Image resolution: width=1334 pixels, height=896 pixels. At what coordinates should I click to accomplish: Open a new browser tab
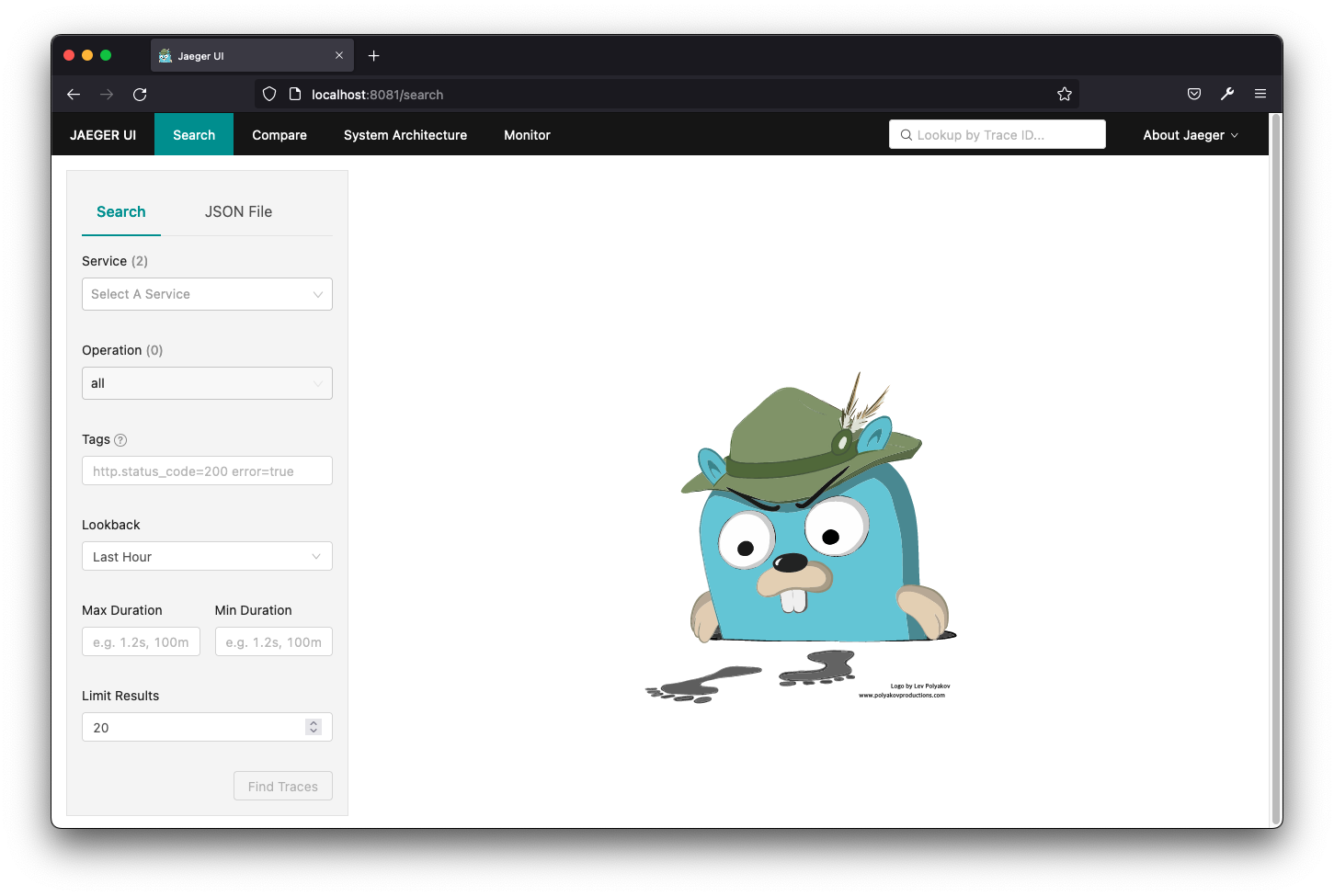tap(373, 56)
